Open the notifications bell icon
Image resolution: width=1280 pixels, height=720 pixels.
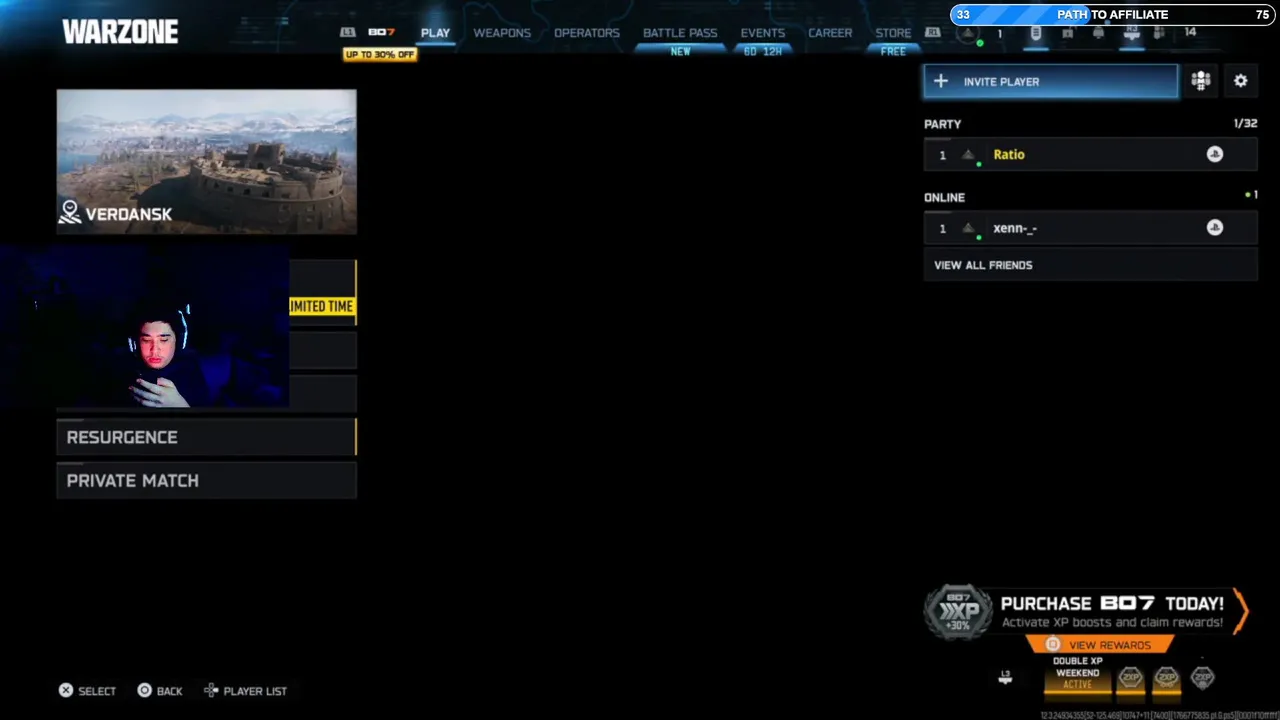click(x=1099, y=33)
